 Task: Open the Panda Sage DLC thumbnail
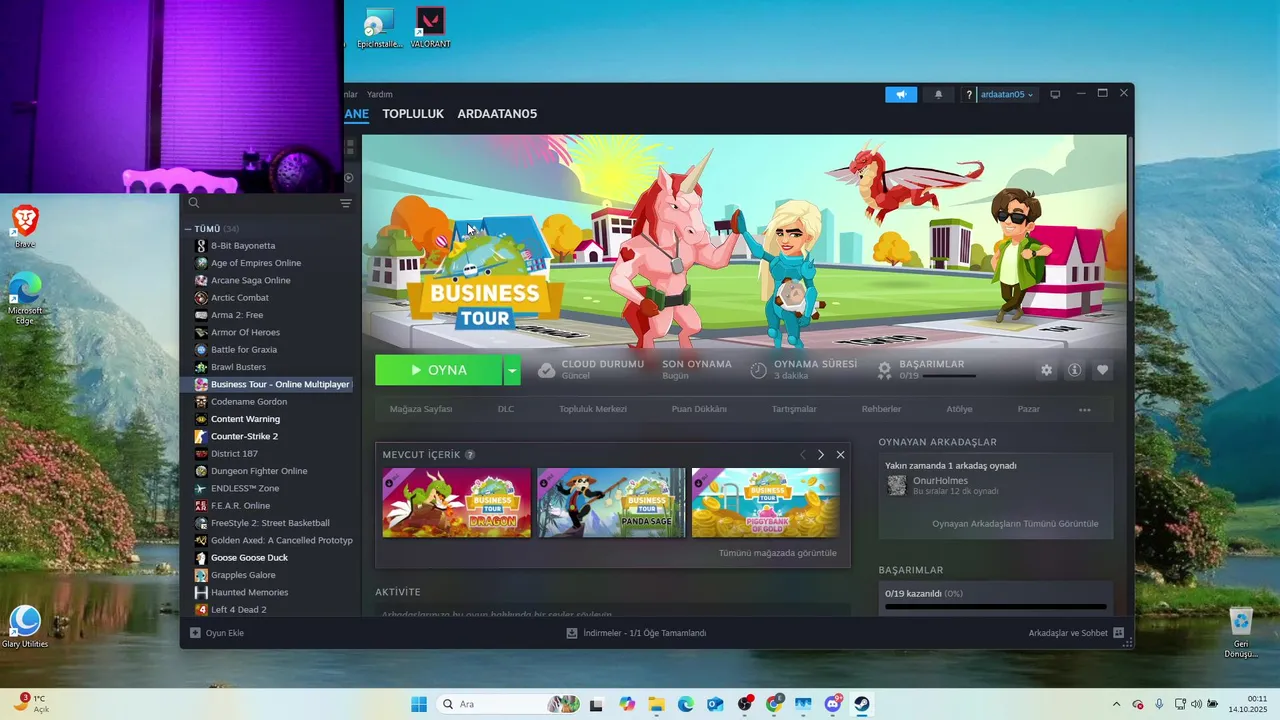coord(611,503)
